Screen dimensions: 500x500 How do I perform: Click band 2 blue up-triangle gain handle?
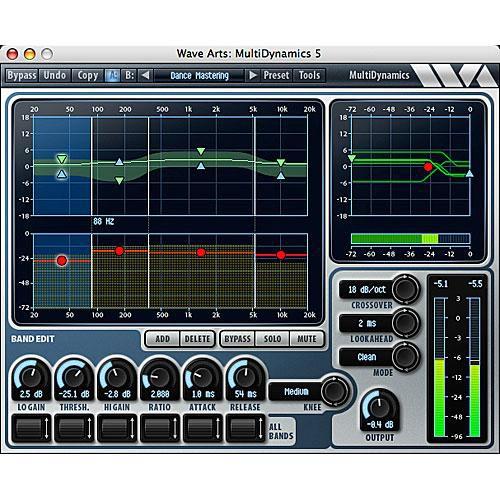click(x=119, y=162)
